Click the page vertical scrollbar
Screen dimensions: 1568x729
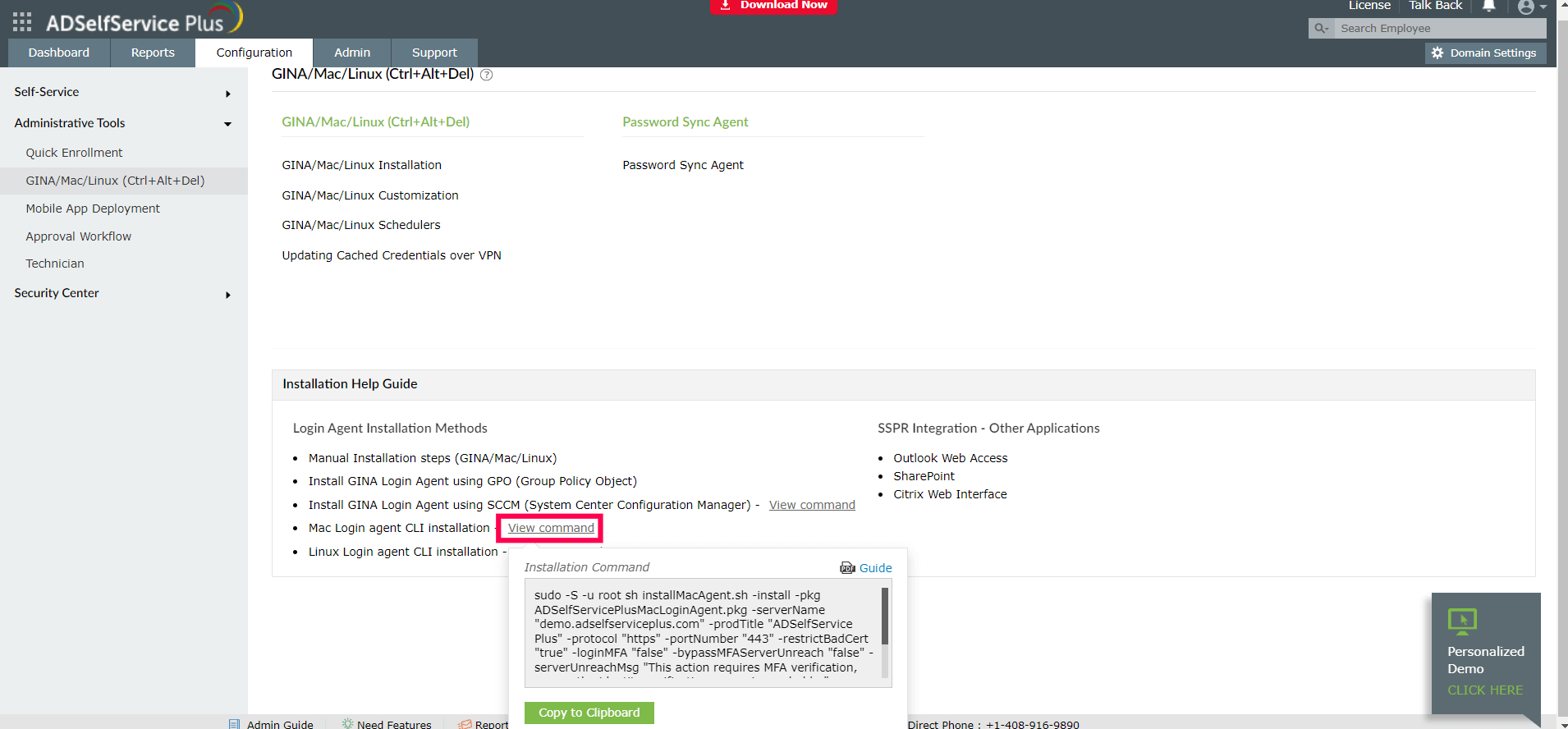pos(1562,364)
